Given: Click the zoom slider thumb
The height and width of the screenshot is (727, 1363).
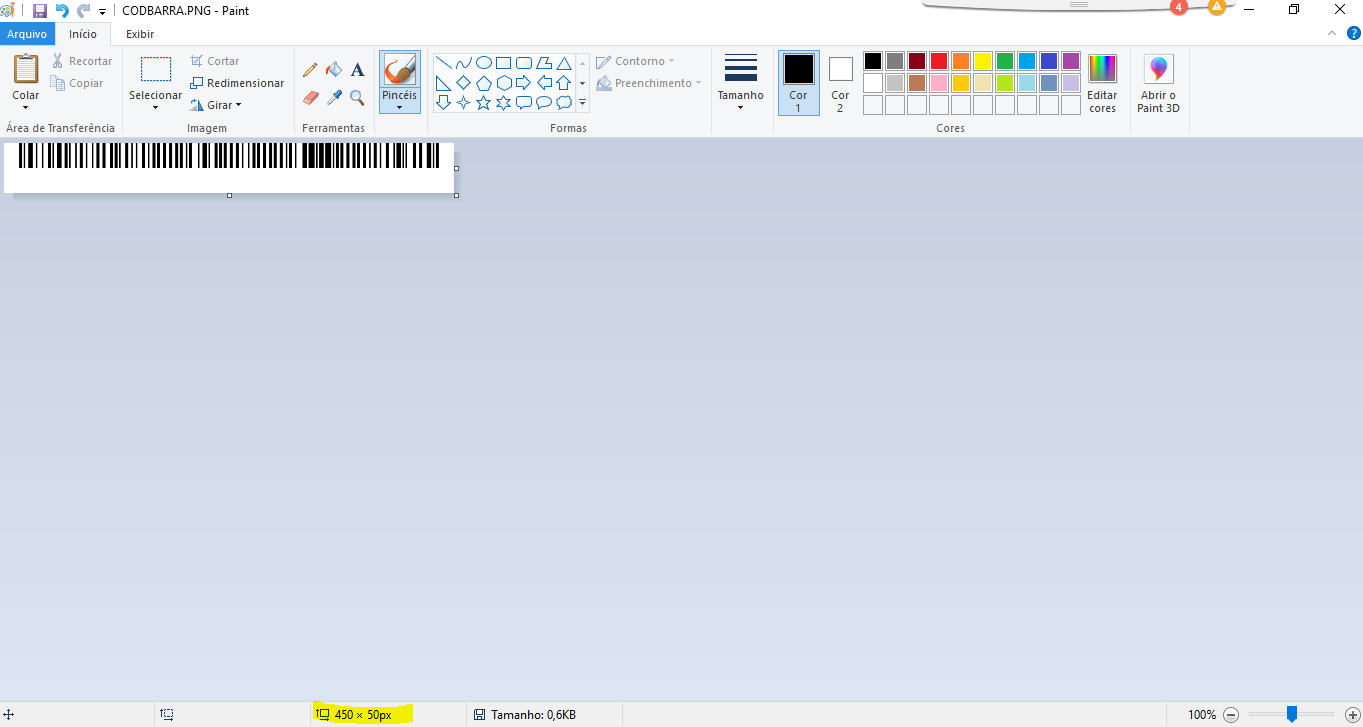Looking at the screenshot, I should (1292, 714).
